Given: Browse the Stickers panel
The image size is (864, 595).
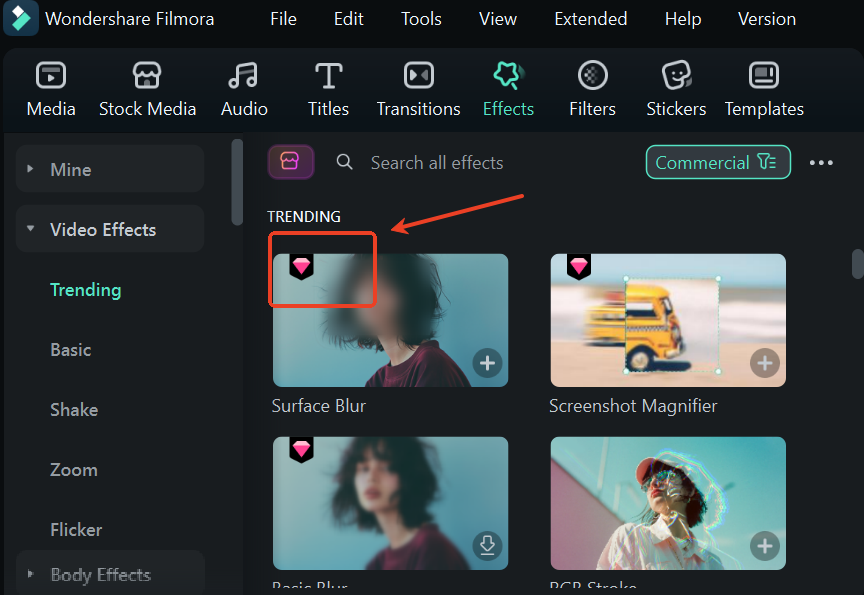Looking at the screenshot, I should pyautogui.click(x=676, y=88).
